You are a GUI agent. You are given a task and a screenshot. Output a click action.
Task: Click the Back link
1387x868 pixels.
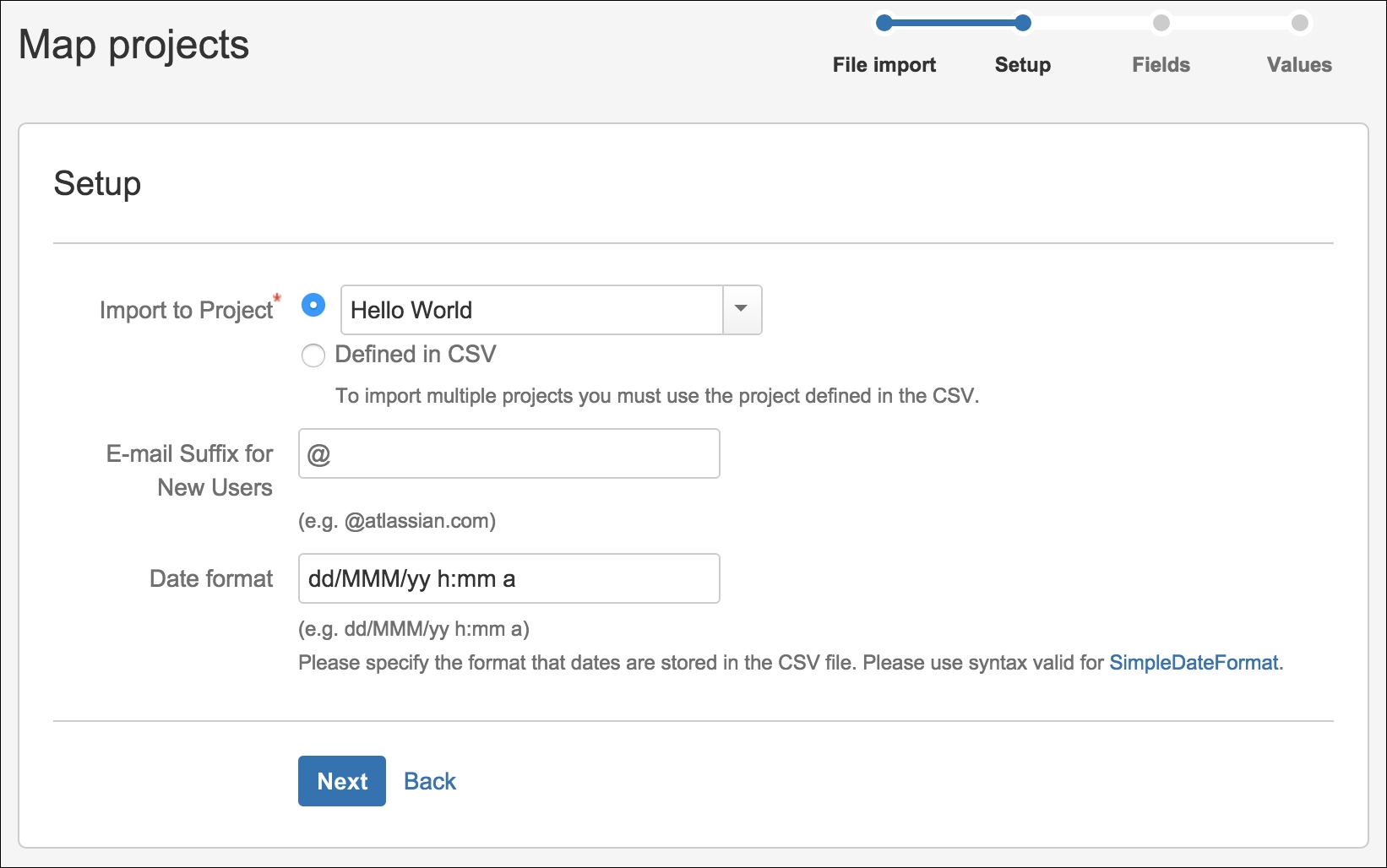point(429,781)
